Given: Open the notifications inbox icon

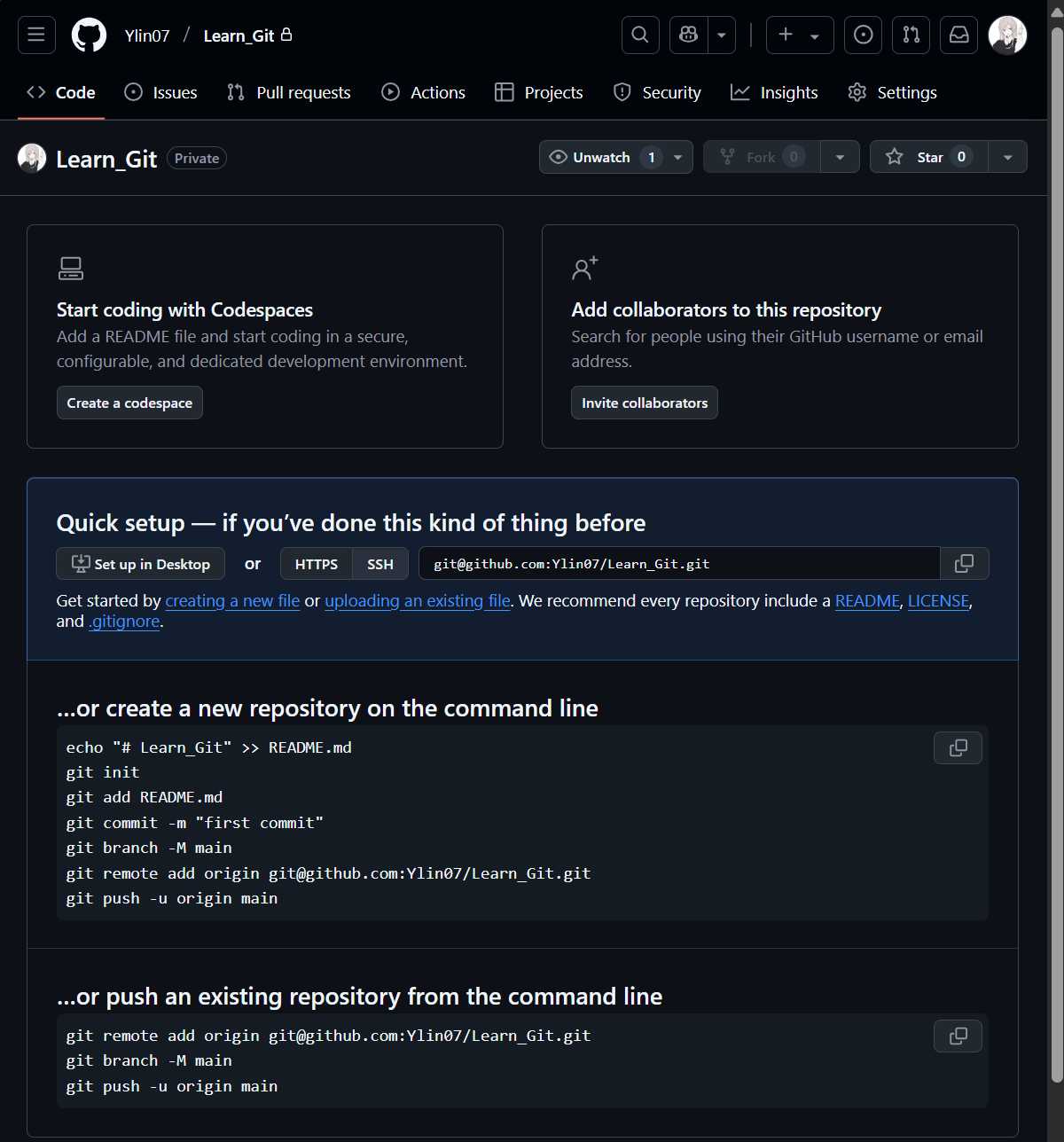Looking at the screenshot, I should tap(959, 35).
